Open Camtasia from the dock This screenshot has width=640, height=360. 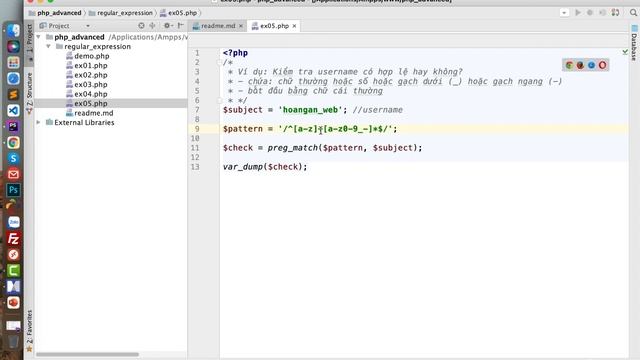click(13, 270)
